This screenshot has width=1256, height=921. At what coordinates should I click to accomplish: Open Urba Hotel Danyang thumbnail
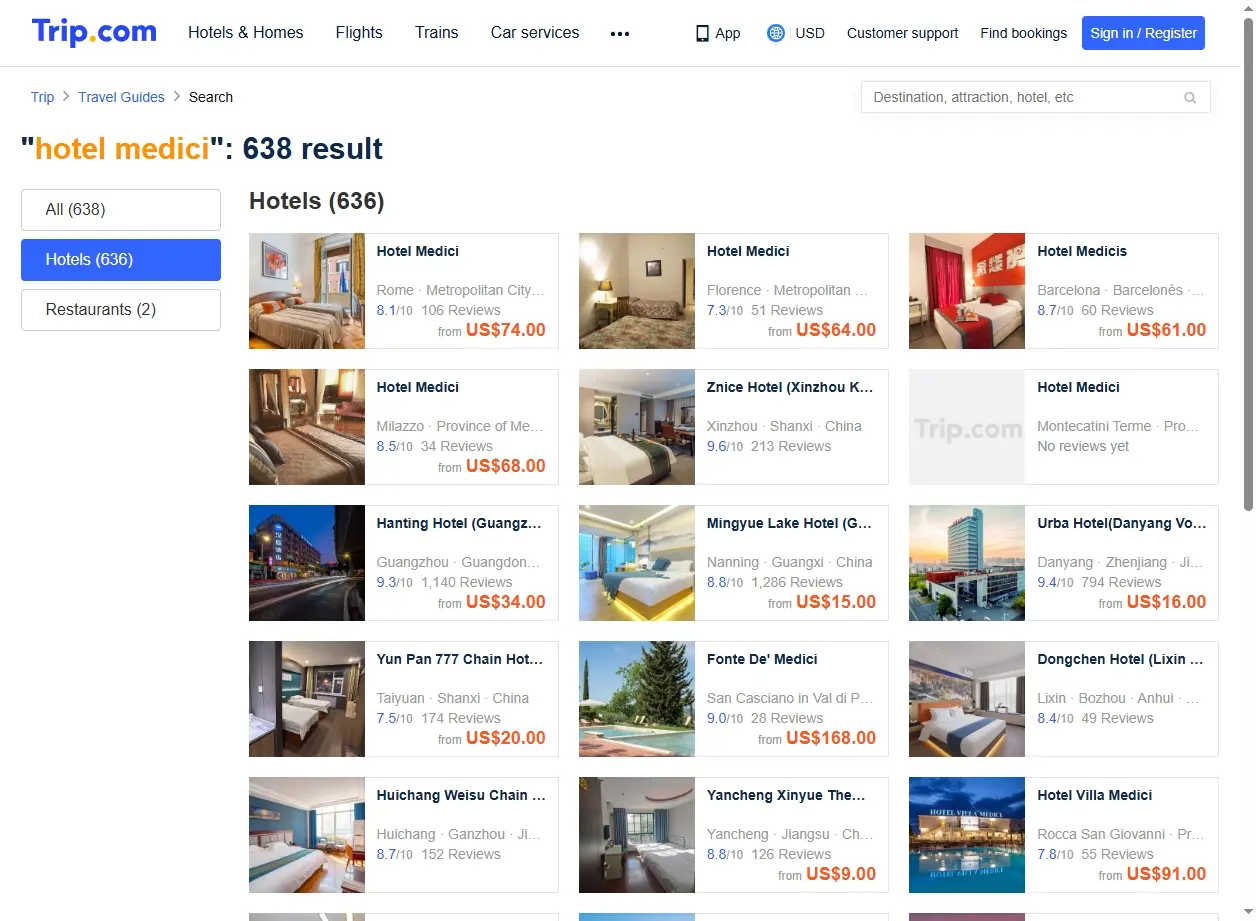(967, 563)
